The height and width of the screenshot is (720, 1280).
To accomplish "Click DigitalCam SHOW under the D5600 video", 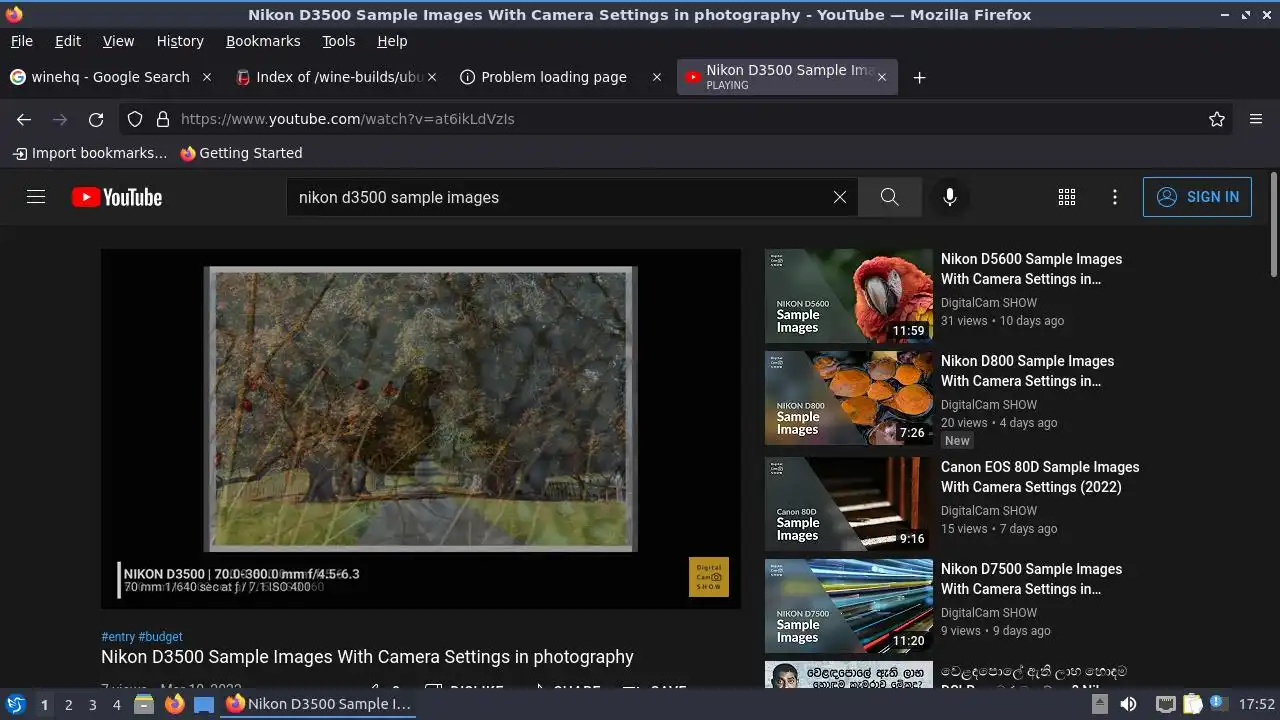I will coord(989,303).
